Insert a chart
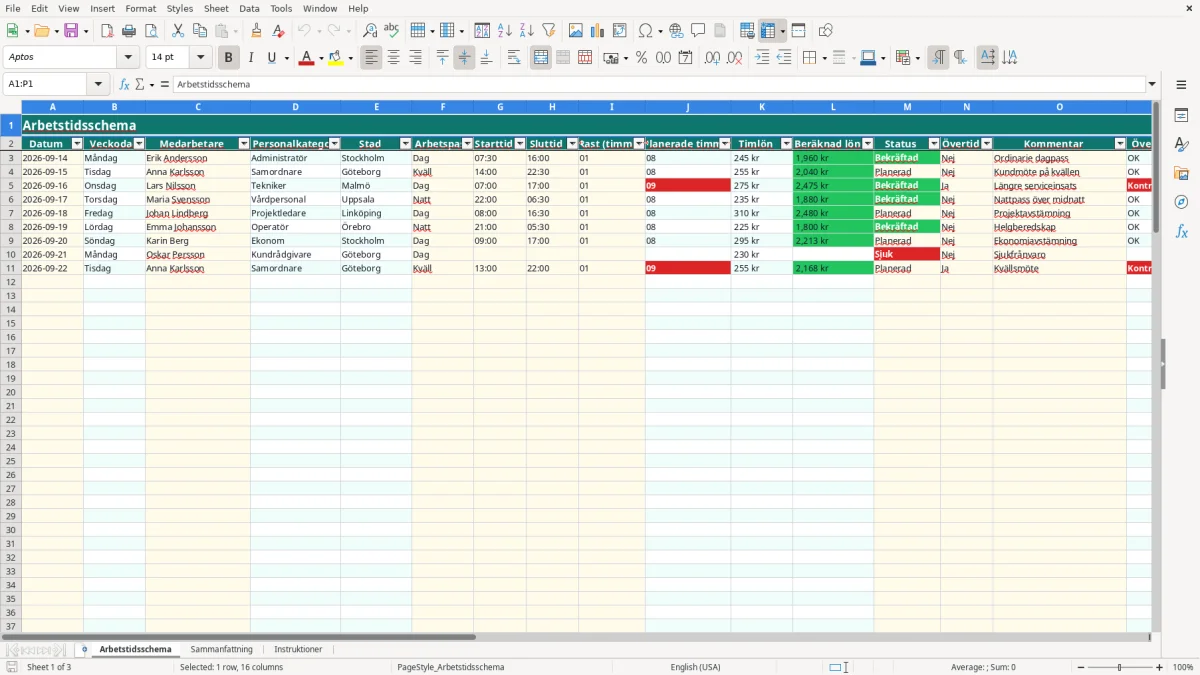This screenshot has height=675, width=1200. tap(598, 31)
